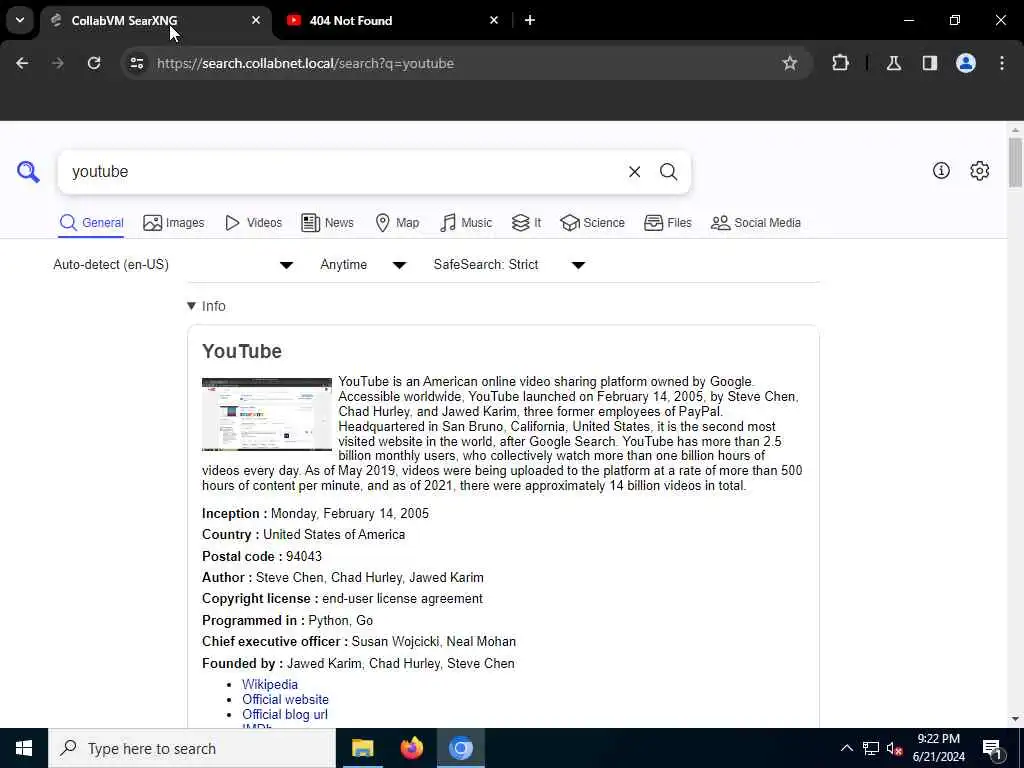Open a new browser tab
The width and height of the screenshot is (1024, 768).
click(530, 20)
